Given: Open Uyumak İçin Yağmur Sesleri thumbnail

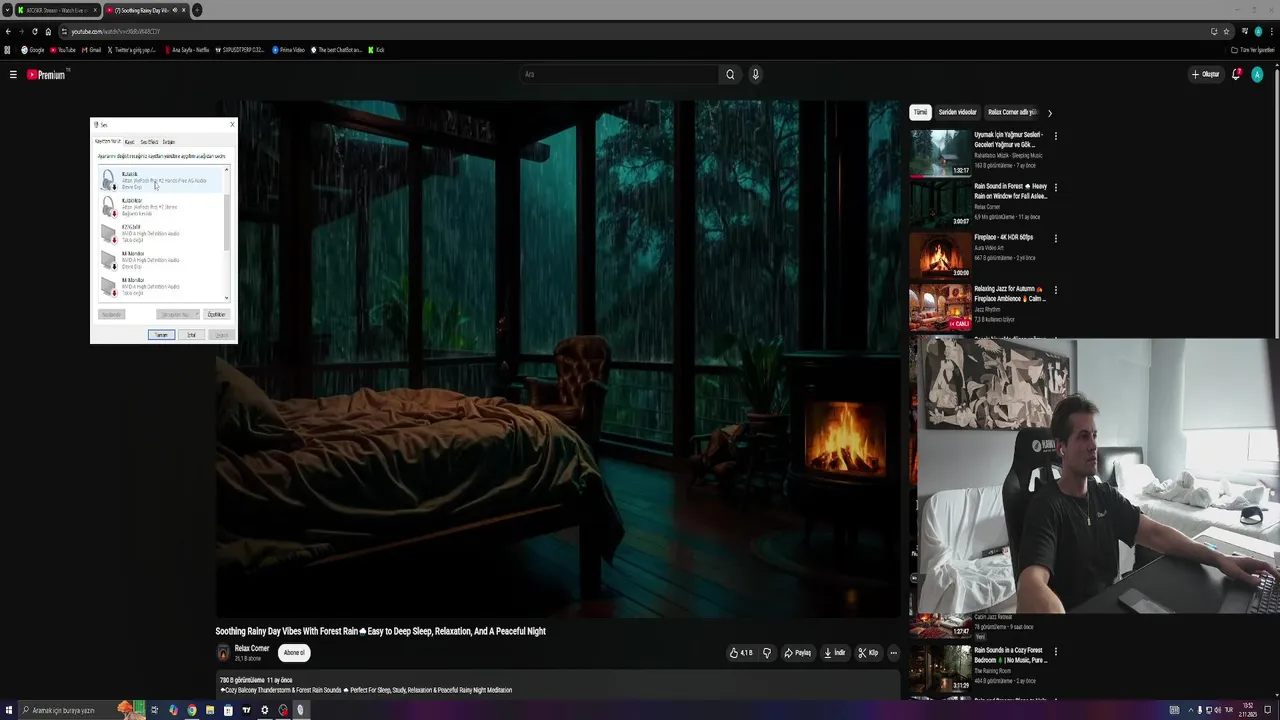Looking at the screenshot, I should 940,152.
